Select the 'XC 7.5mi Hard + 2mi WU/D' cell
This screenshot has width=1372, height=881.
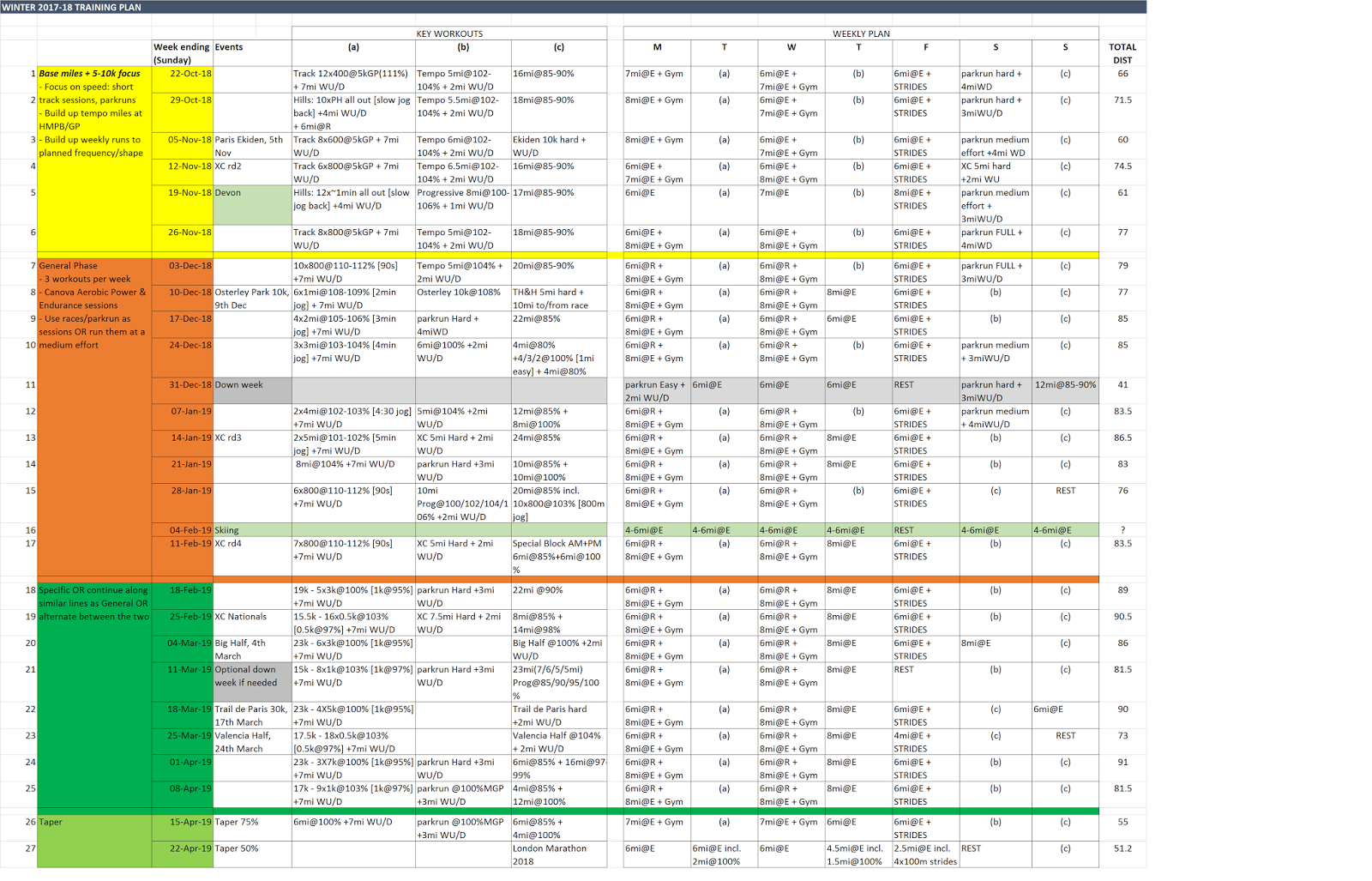(463, 623)
